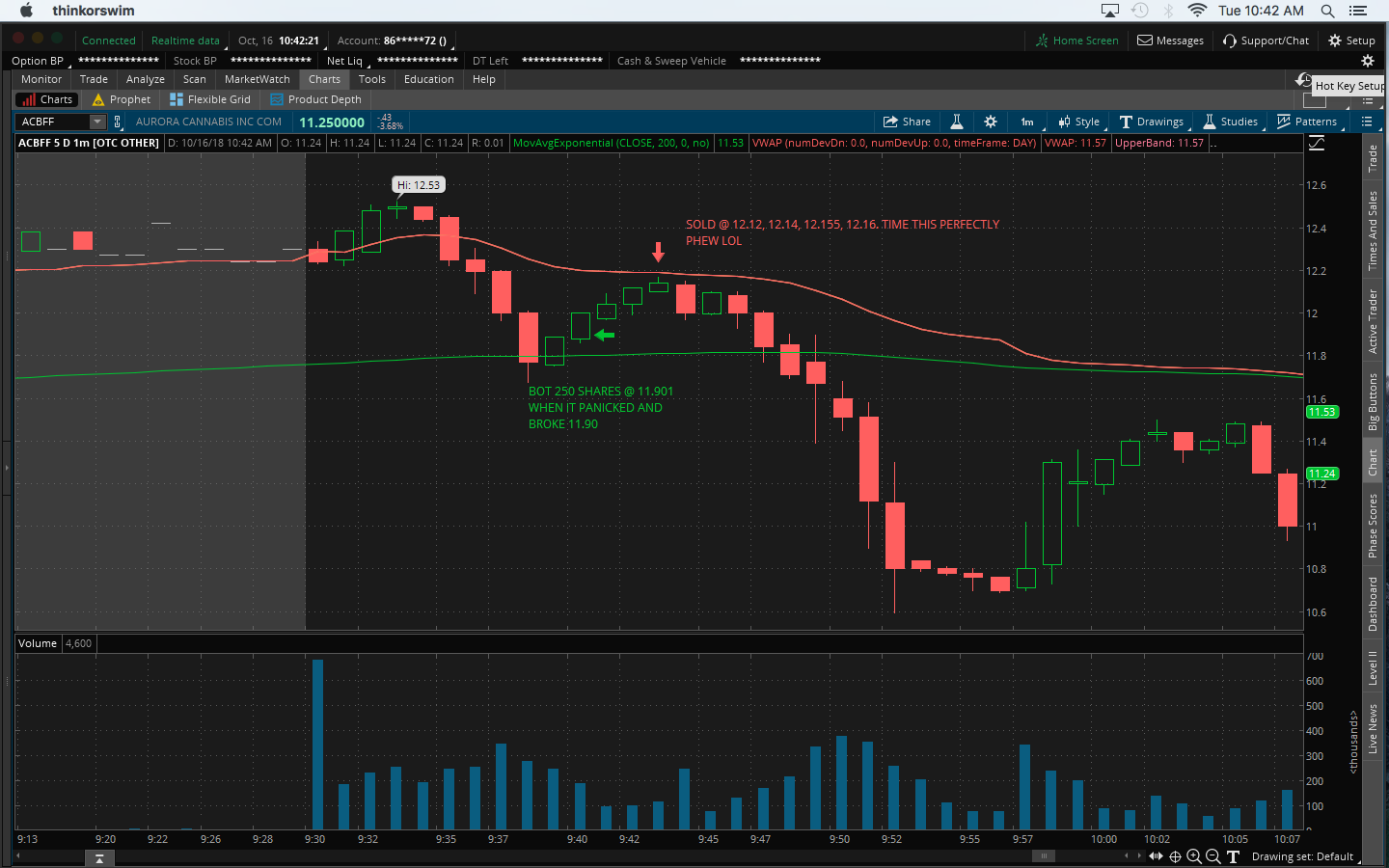
Task: Open the Live News sidebar panel
Action: (x=1373, y=728)
